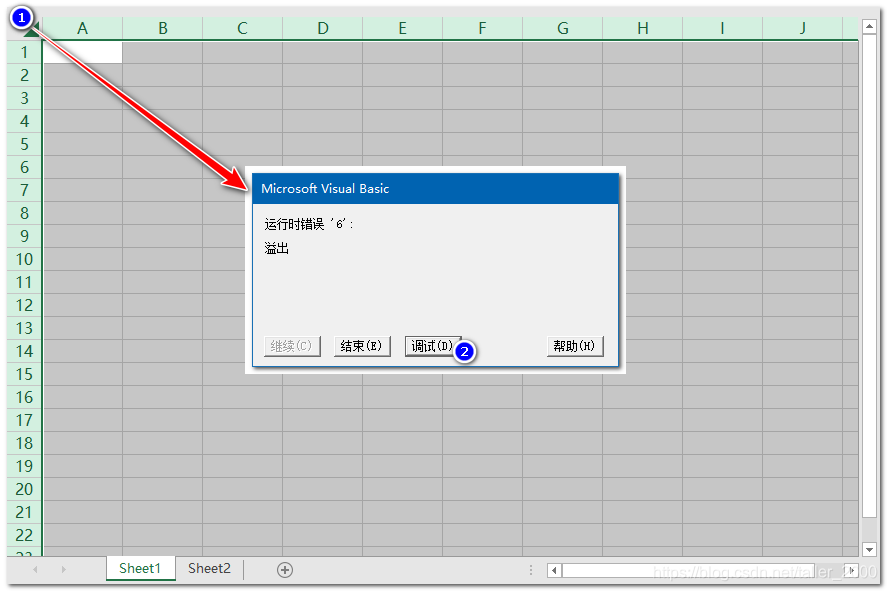Add a new worksheet with the plus icon
The image size is (887, 591).
tap(284, 568)
